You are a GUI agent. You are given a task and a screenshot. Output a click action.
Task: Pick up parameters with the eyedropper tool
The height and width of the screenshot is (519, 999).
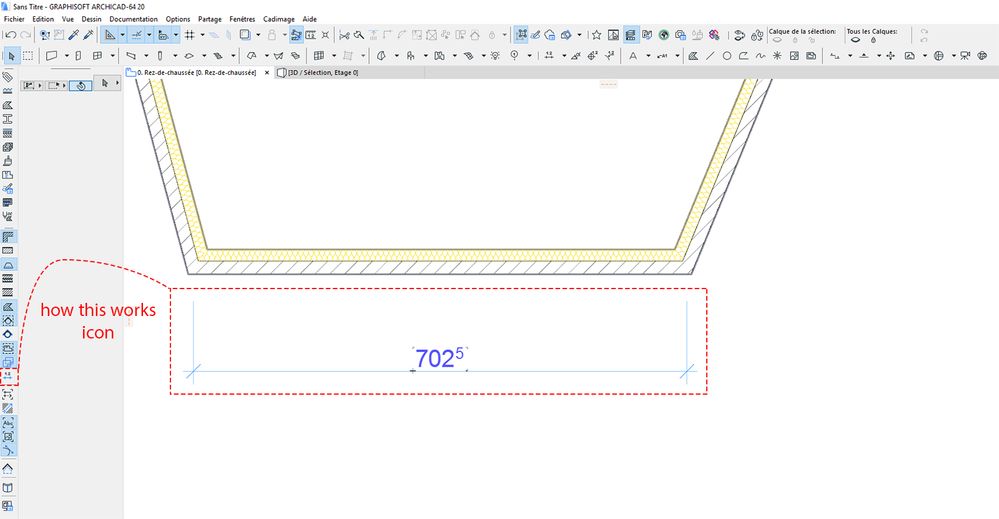click(74, 35)
